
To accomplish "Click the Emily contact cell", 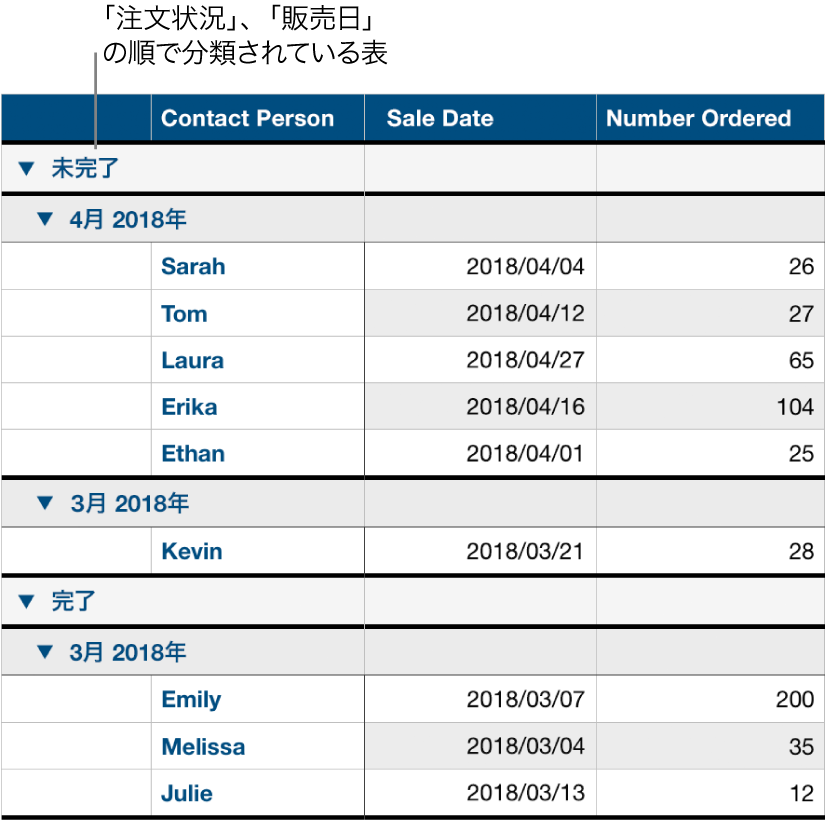I will [191, 700].
